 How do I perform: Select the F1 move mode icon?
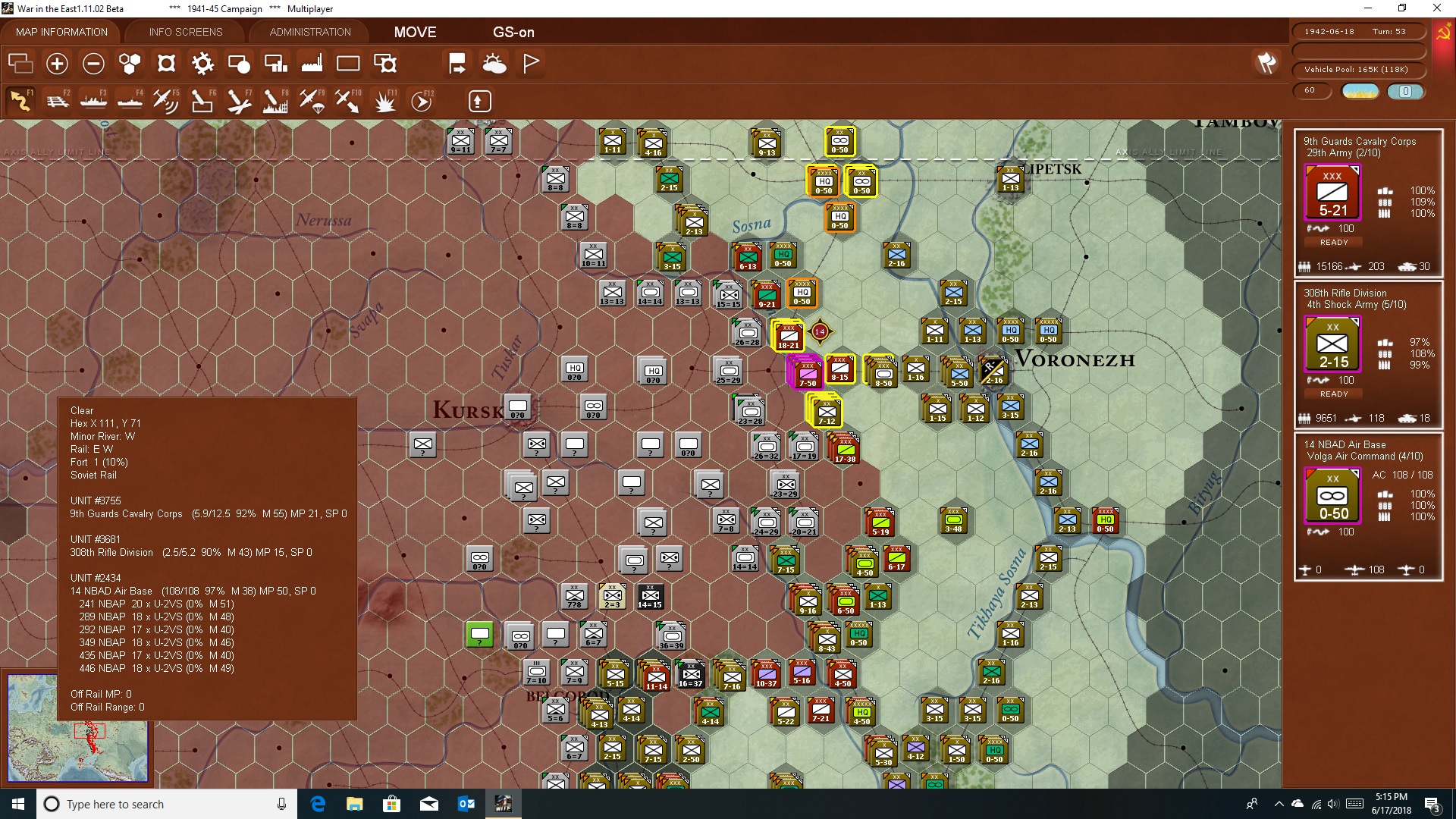tap(20, 100)
